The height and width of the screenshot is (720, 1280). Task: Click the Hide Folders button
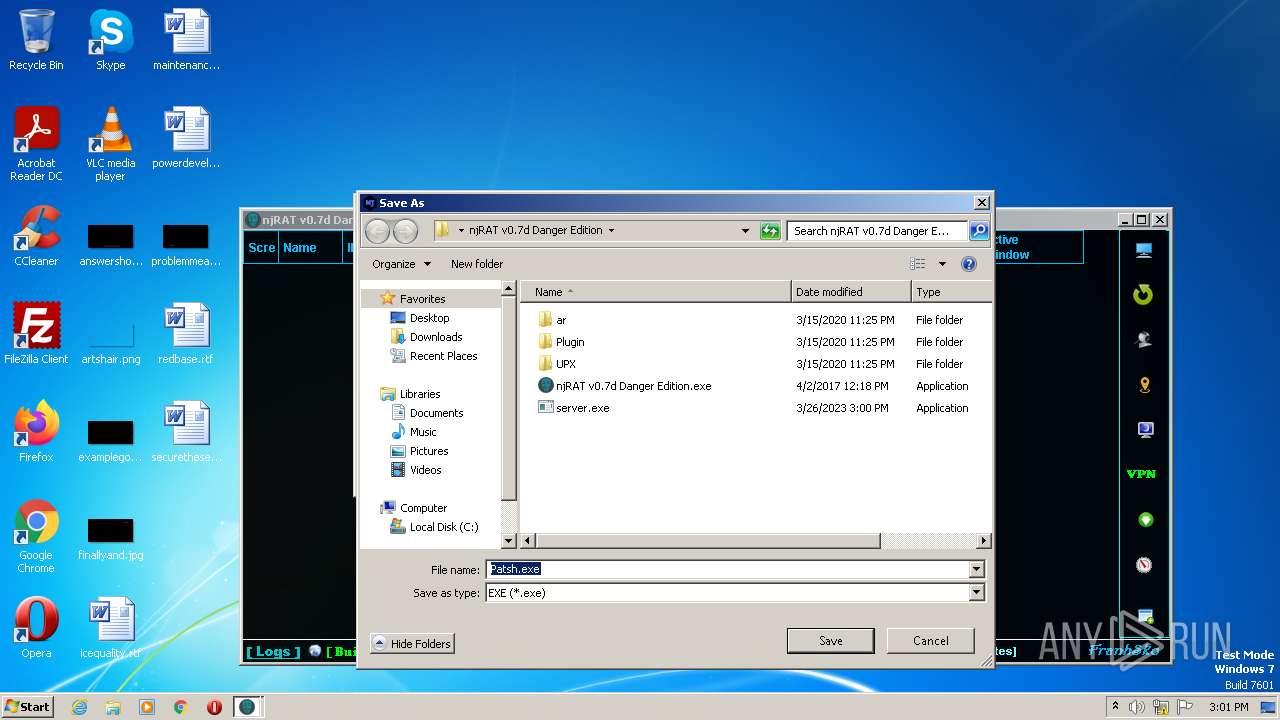coord(412,644)
